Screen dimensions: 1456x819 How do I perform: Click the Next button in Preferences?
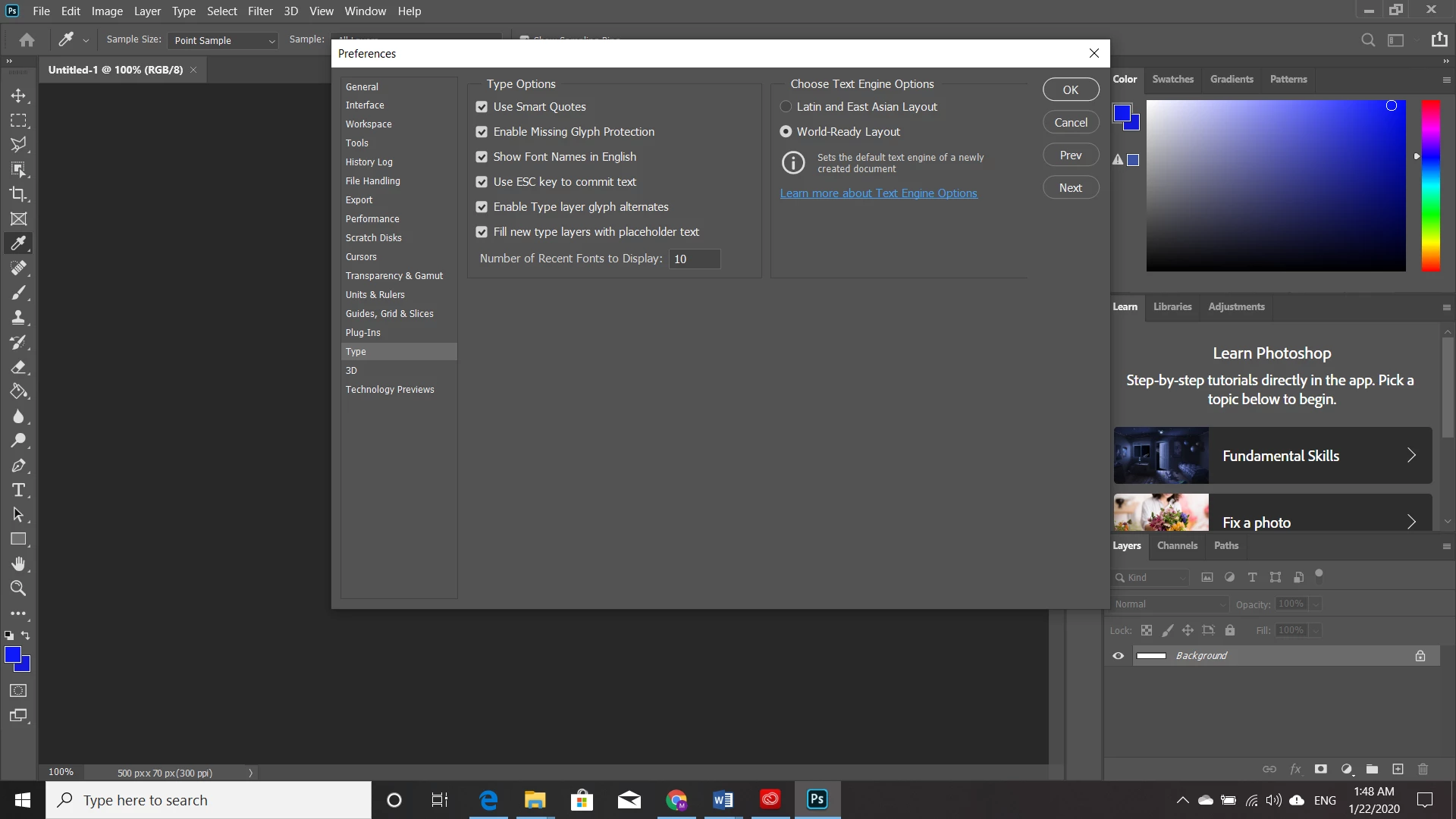tap(1070, 188)
